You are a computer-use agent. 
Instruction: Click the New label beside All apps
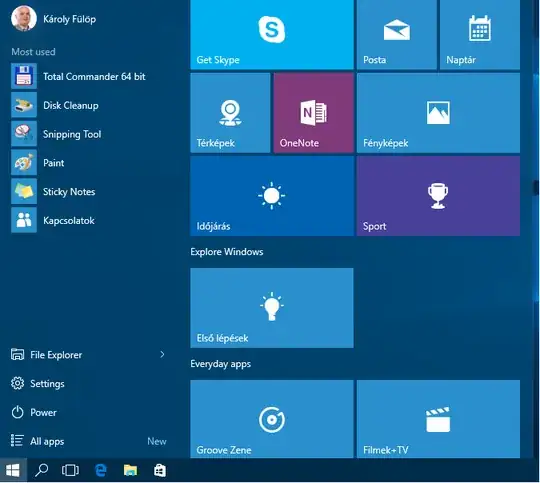[x=157, y=441]
